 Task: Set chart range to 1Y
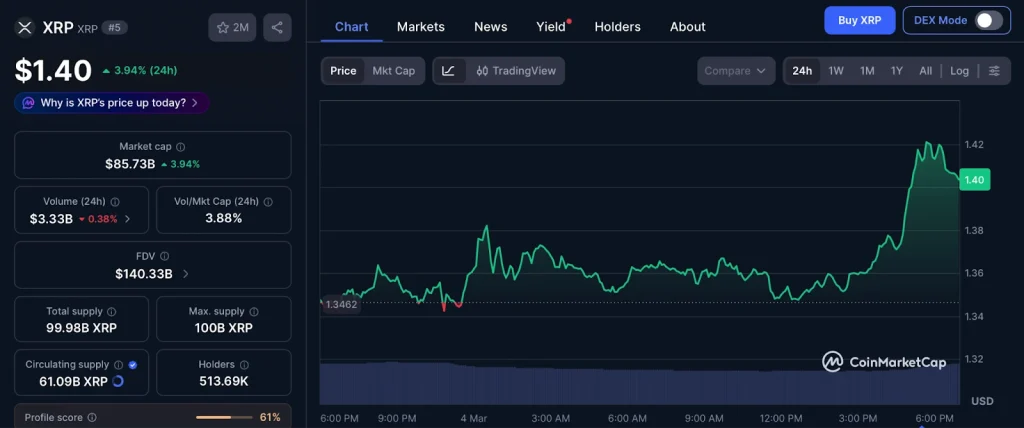pyautogui.click(x=897, y=71)
